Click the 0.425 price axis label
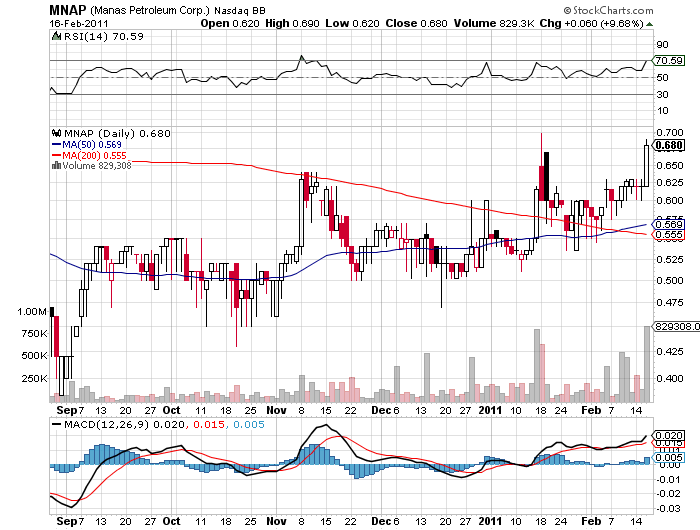Image resolution: width=700 pixels, height=530 pixels. click(x=670, y=352)
